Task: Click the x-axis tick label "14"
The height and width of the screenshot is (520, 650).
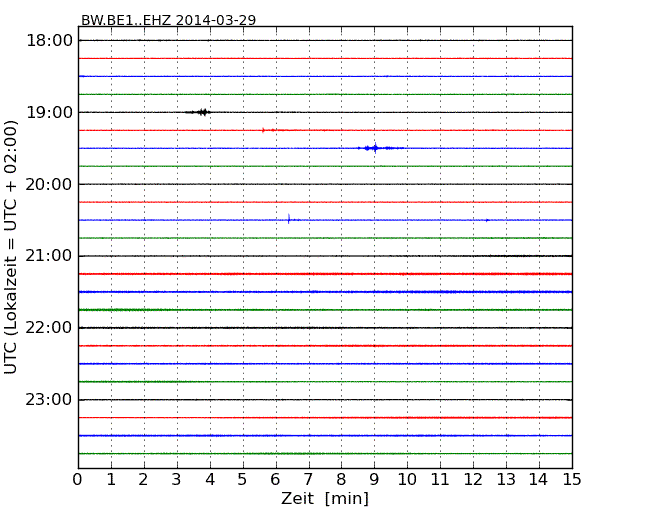Action: [x=539, y=479]
